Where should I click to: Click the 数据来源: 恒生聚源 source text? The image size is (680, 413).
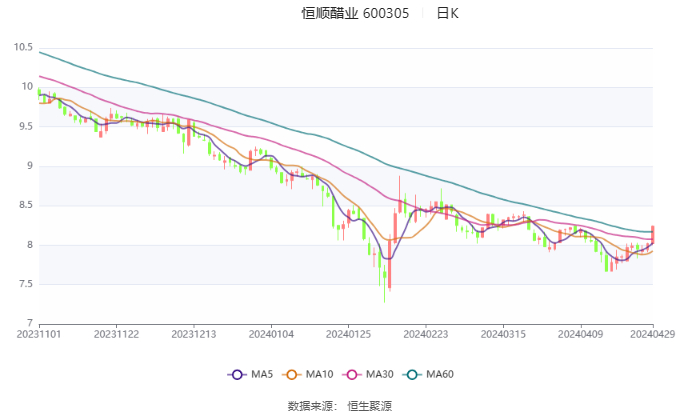tap(339, 405)
